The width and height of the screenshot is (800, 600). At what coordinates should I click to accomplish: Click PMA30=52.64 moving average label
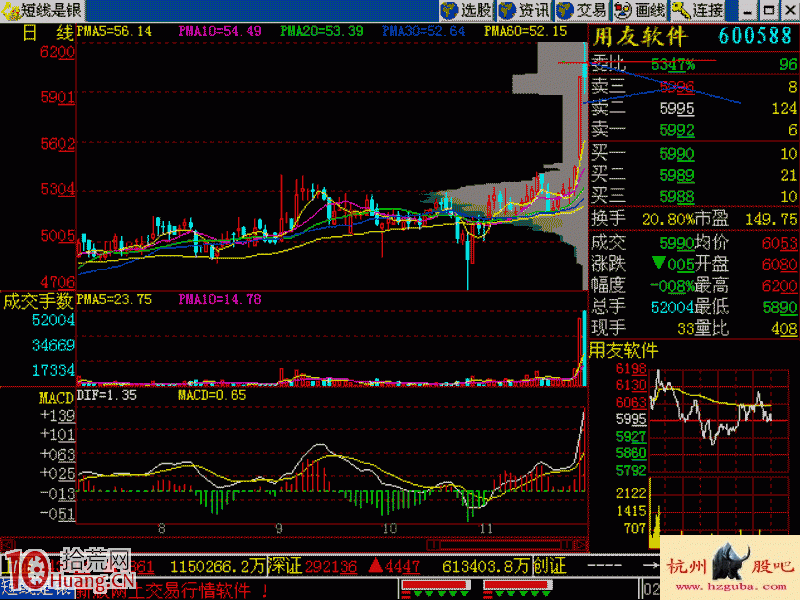pos(424,32)
